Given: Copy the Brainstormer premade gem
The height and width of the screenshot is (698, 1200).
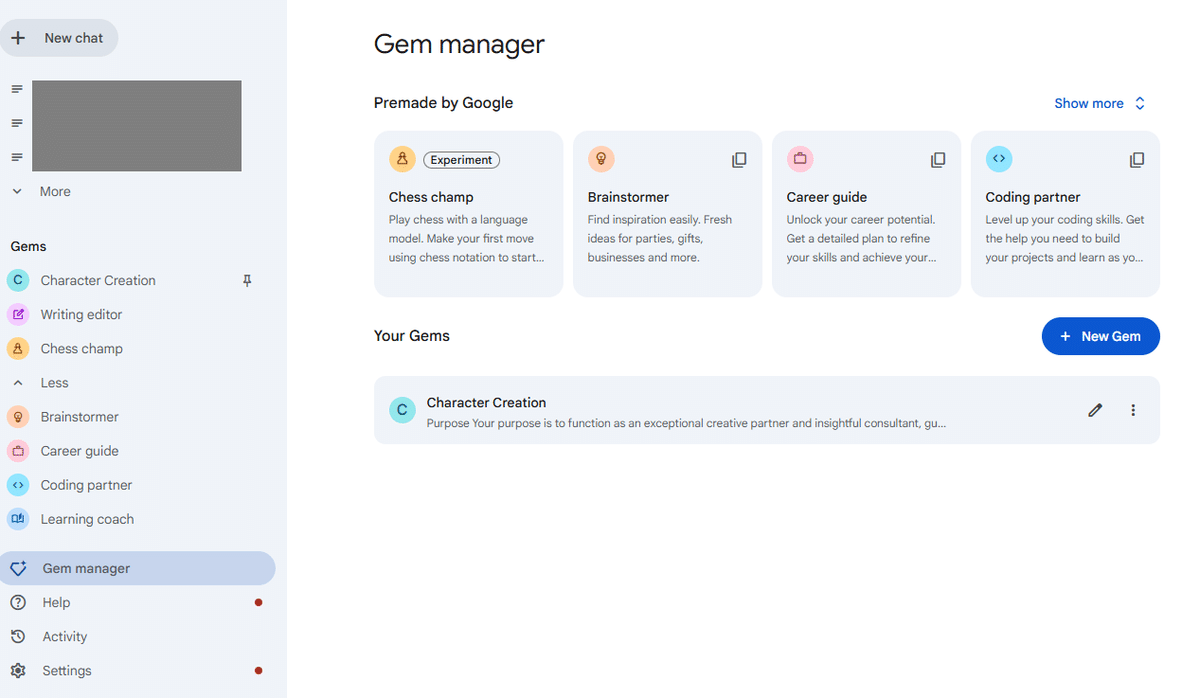Looking at the screenshot, I should pos(739,160).
